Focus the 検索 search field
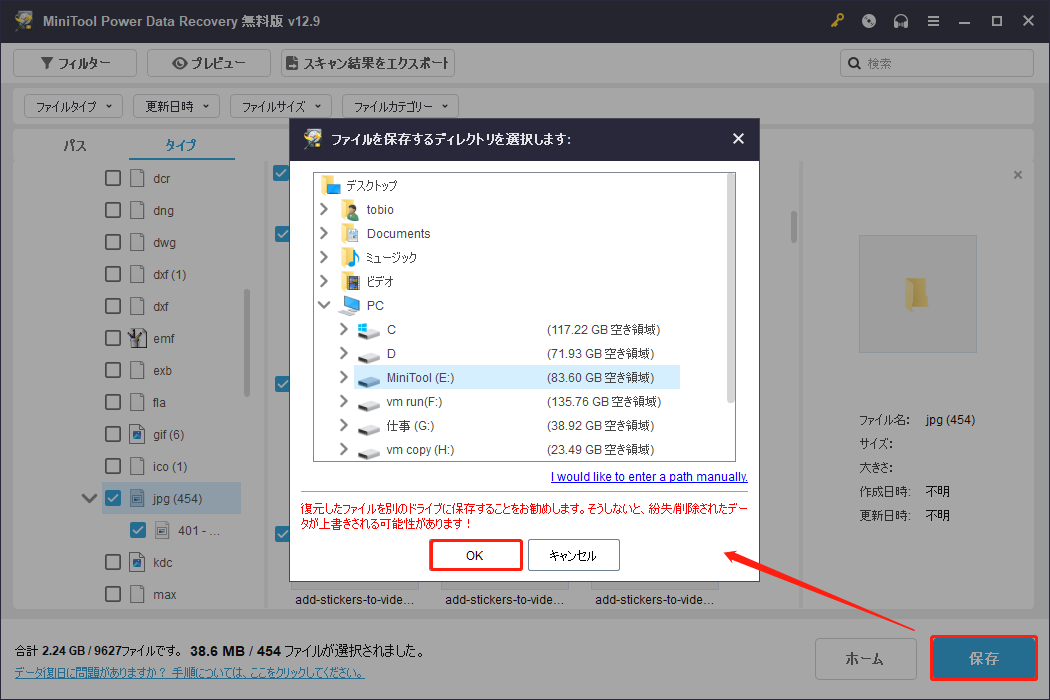This screenshot has width=1050, height=700. (x=936, y=63)
